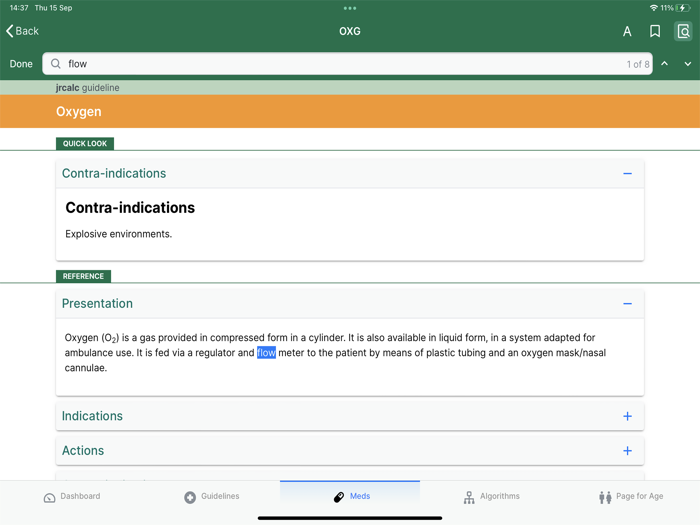
Task: Bookmark this Oxygen page
Action: click(655, 31)
